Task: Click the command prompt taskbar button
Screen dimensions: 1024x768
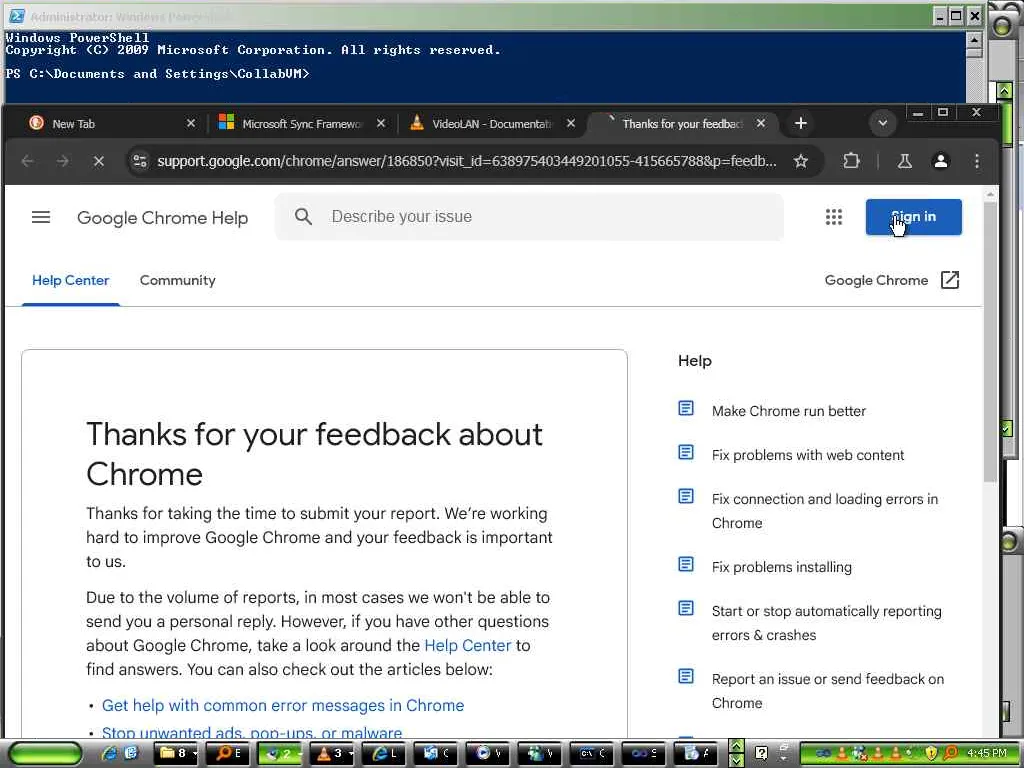Action: (592, 754)
